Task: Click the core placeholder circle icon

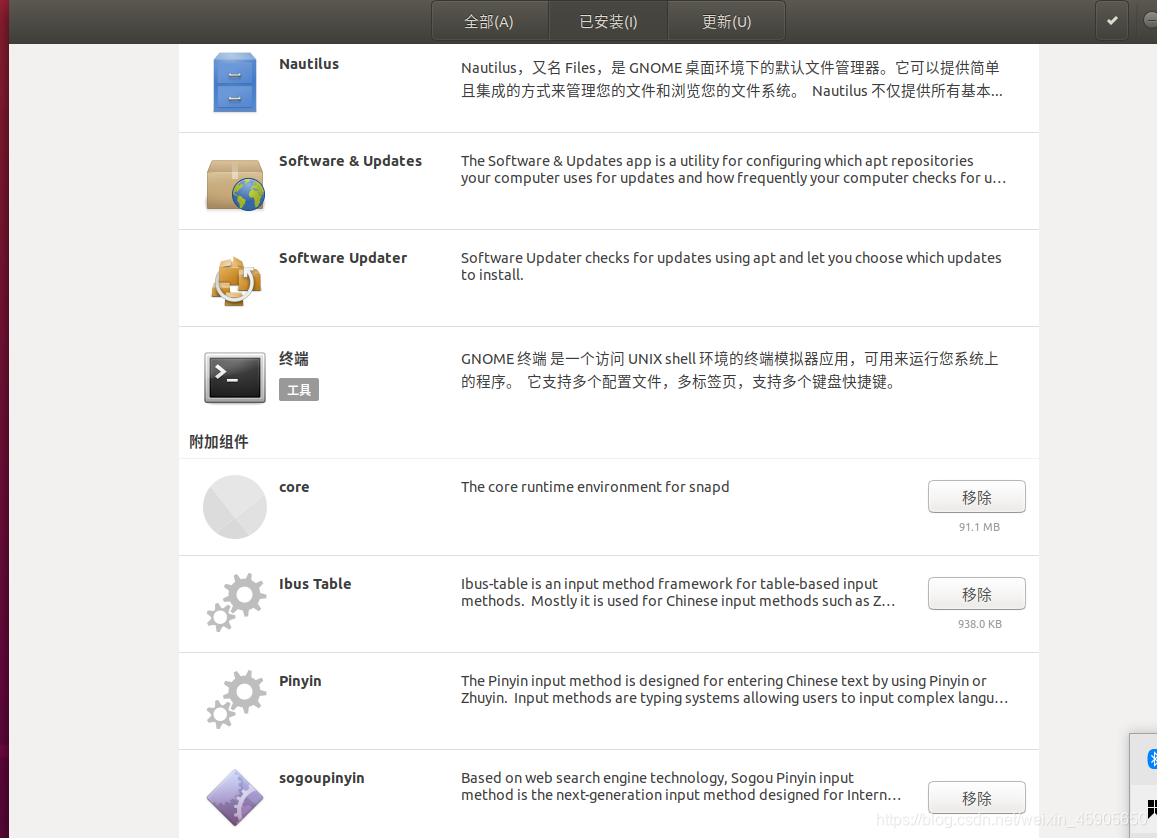Action: (235, 507)
